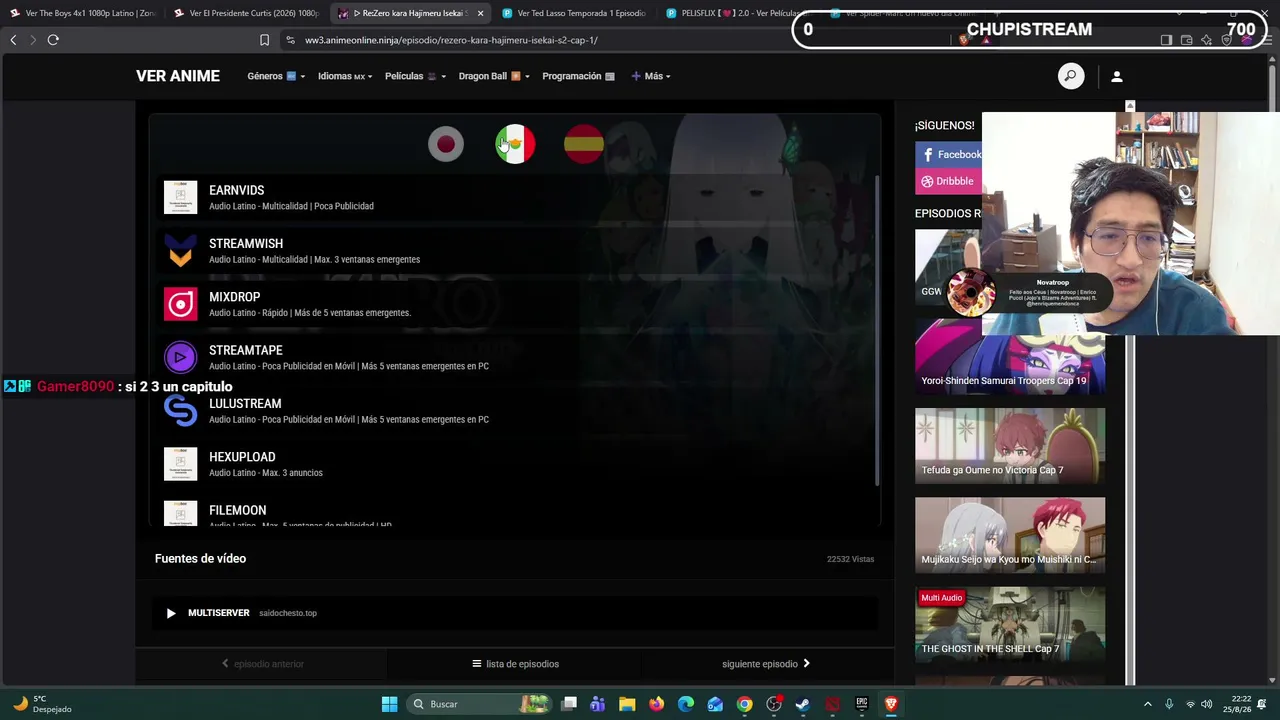Open the site search magnifier

(x=1071, y=76)
